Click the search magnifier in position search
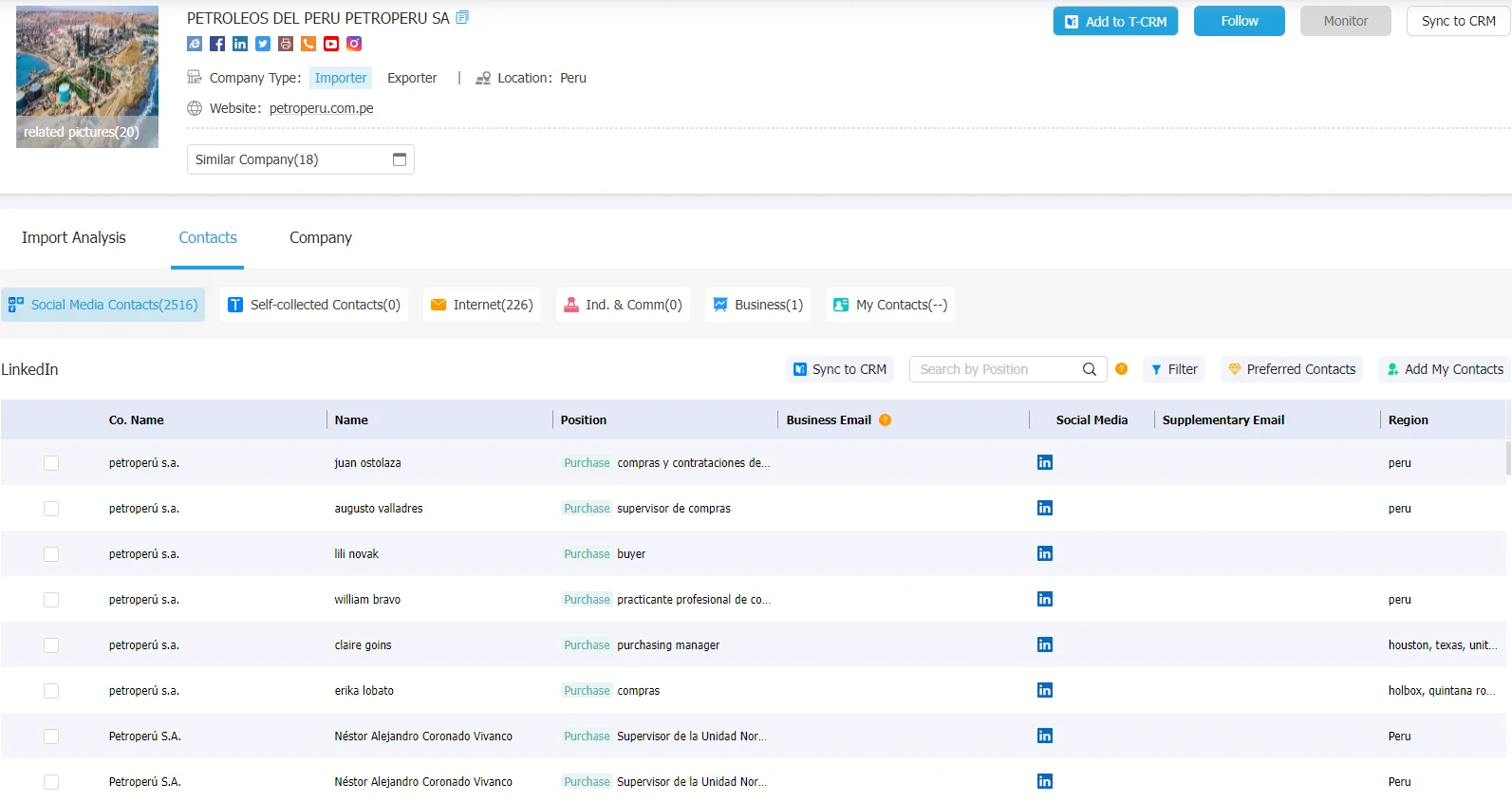 coord(1090,369)
